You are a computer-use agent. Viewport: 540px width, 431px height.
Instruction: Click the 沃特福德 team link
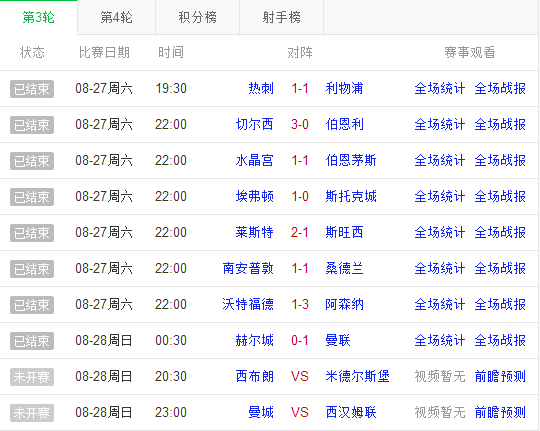(248, 305)
